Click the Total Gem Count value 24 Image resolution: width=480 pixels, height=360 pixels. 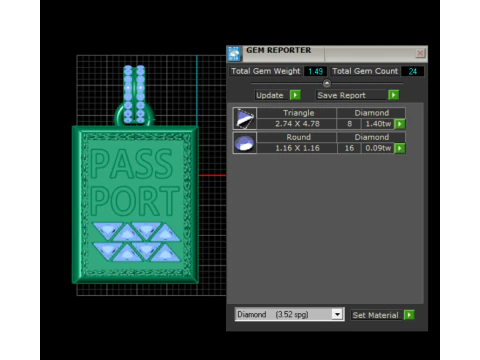[x=413, y=71]
